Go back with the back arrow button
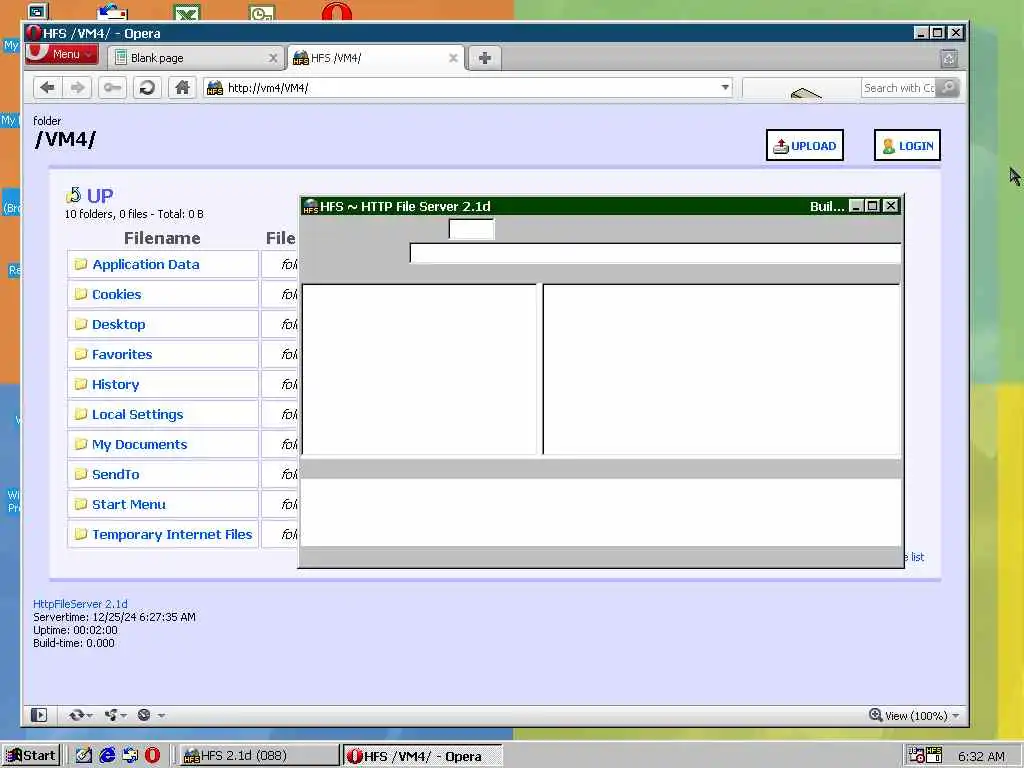Image resolution: width=1024 pixels, height=768 pixels. pos(47,88)
